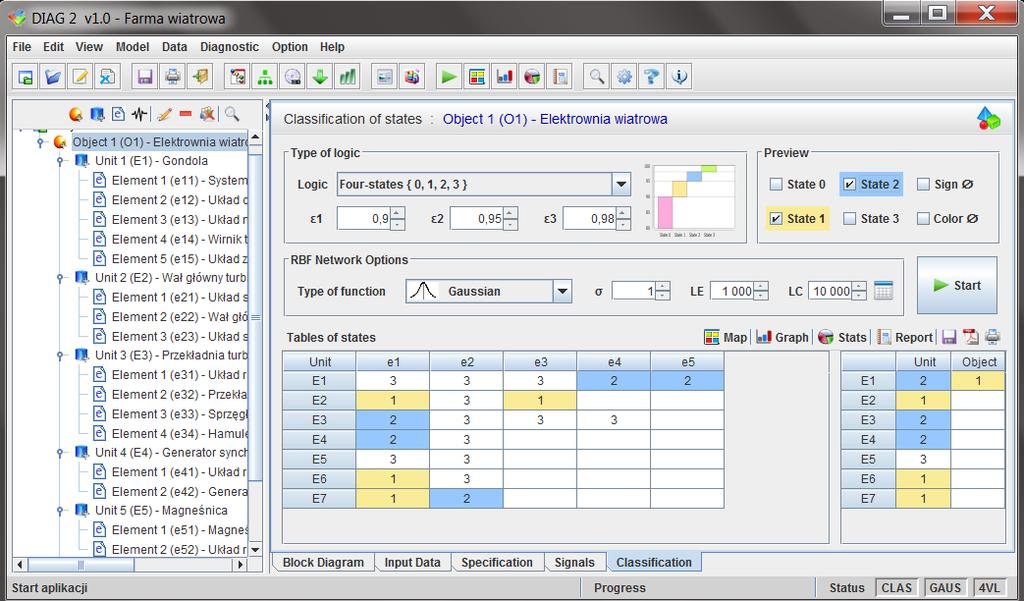Screen dimensions: 1024x601
Task: Collapse the Unit 1 (E1) Gondola node
Action: click(59, 161)
